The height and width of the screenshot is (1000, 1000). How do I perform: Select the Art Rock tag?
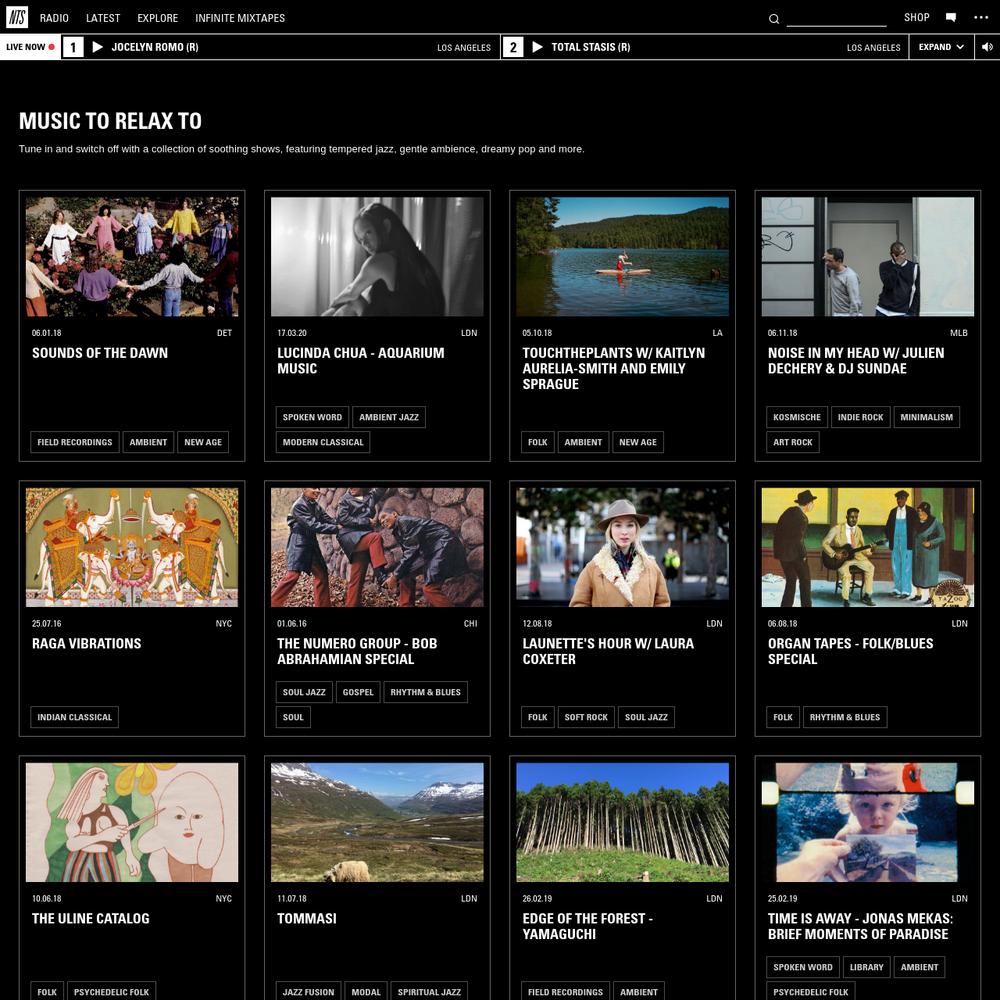tap(793, 442)
